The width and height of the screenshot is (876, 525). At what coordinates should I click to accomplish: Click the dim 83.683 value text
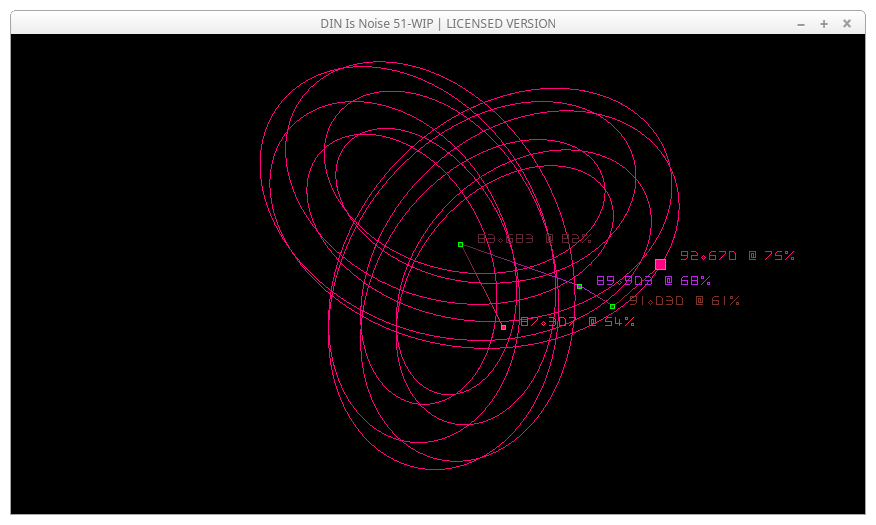505,239
